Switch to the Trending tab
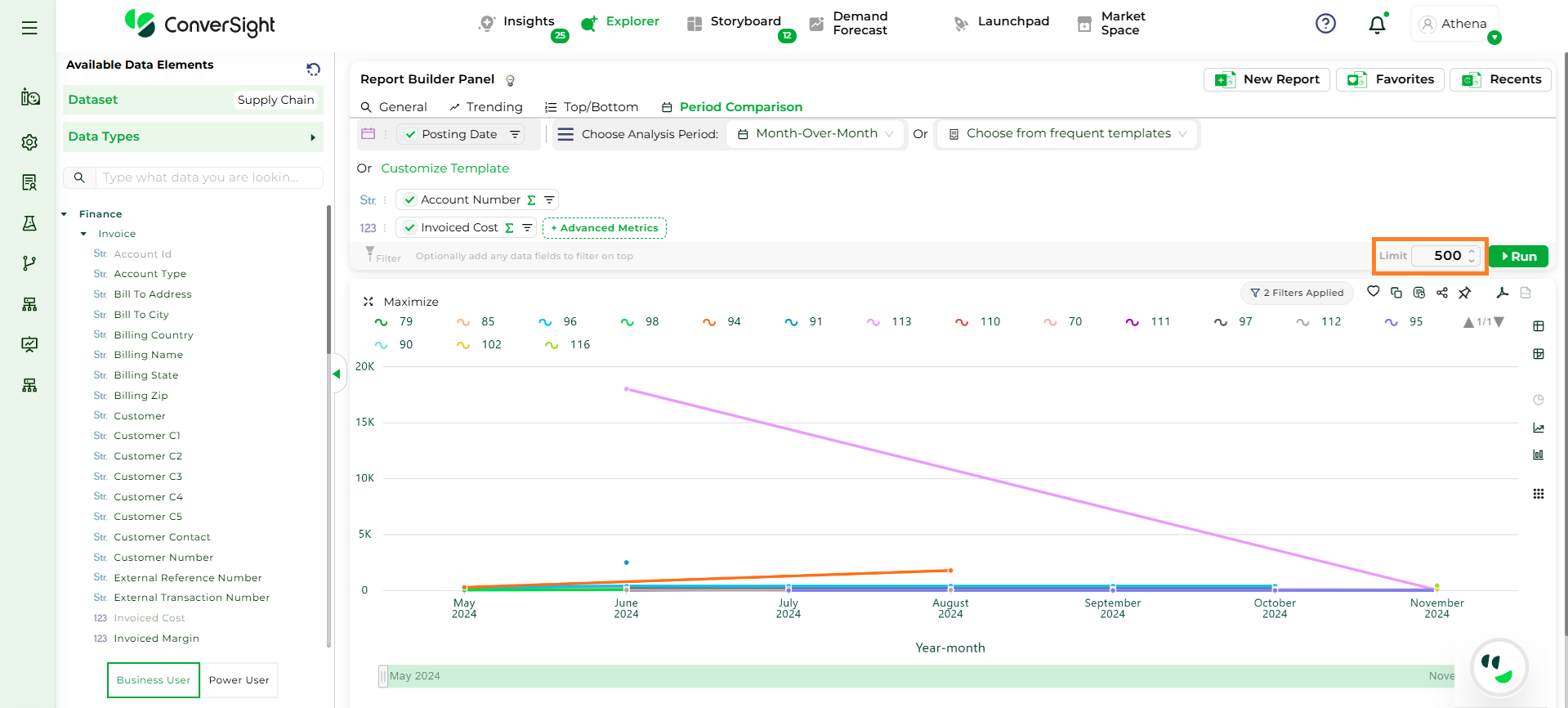This screenshot has height=708, width=1568. point(485,107)
